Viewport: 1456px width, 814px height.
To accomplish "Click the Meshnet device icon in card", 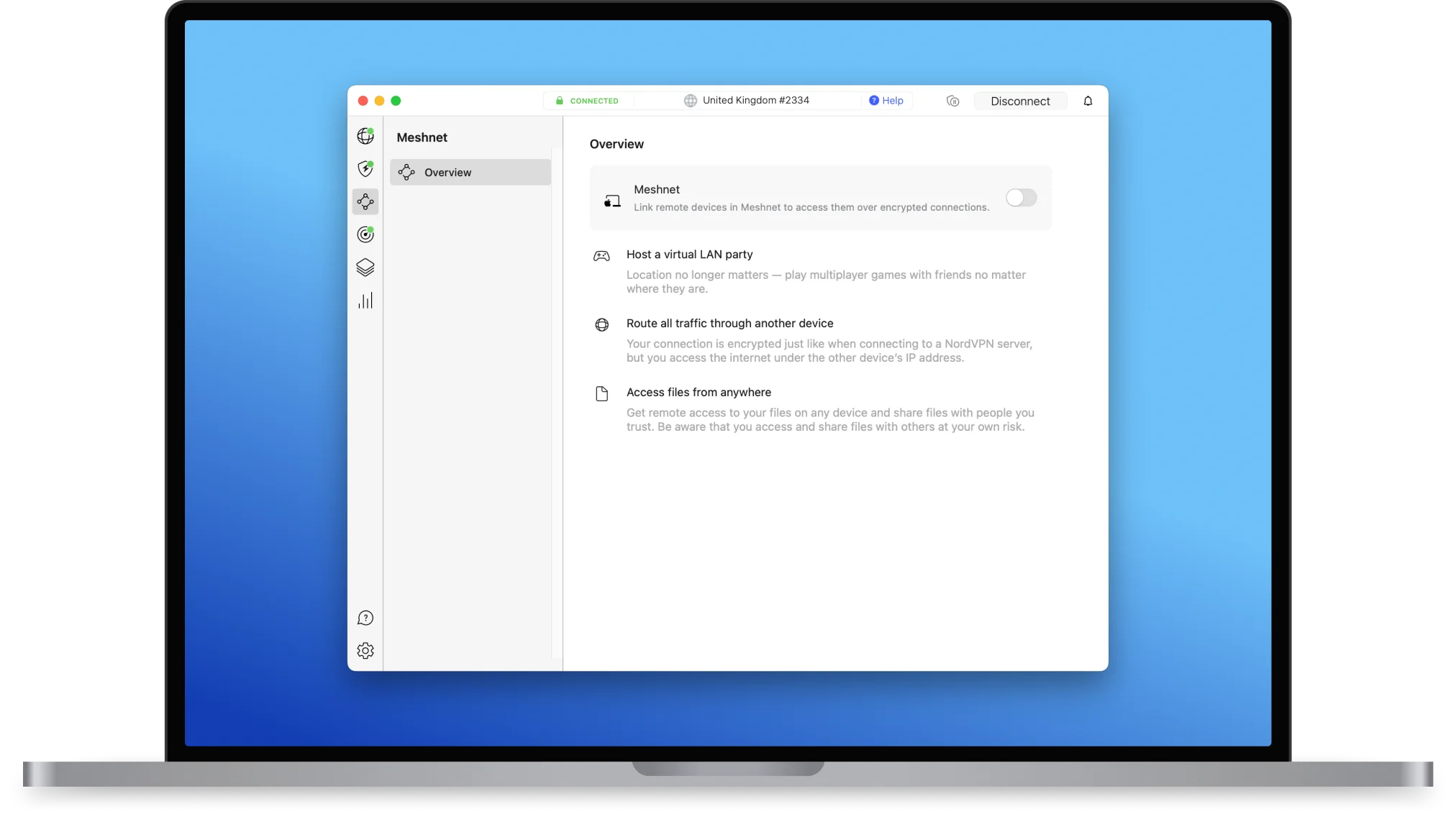I will pyautogui.click(x=612, y=201).
